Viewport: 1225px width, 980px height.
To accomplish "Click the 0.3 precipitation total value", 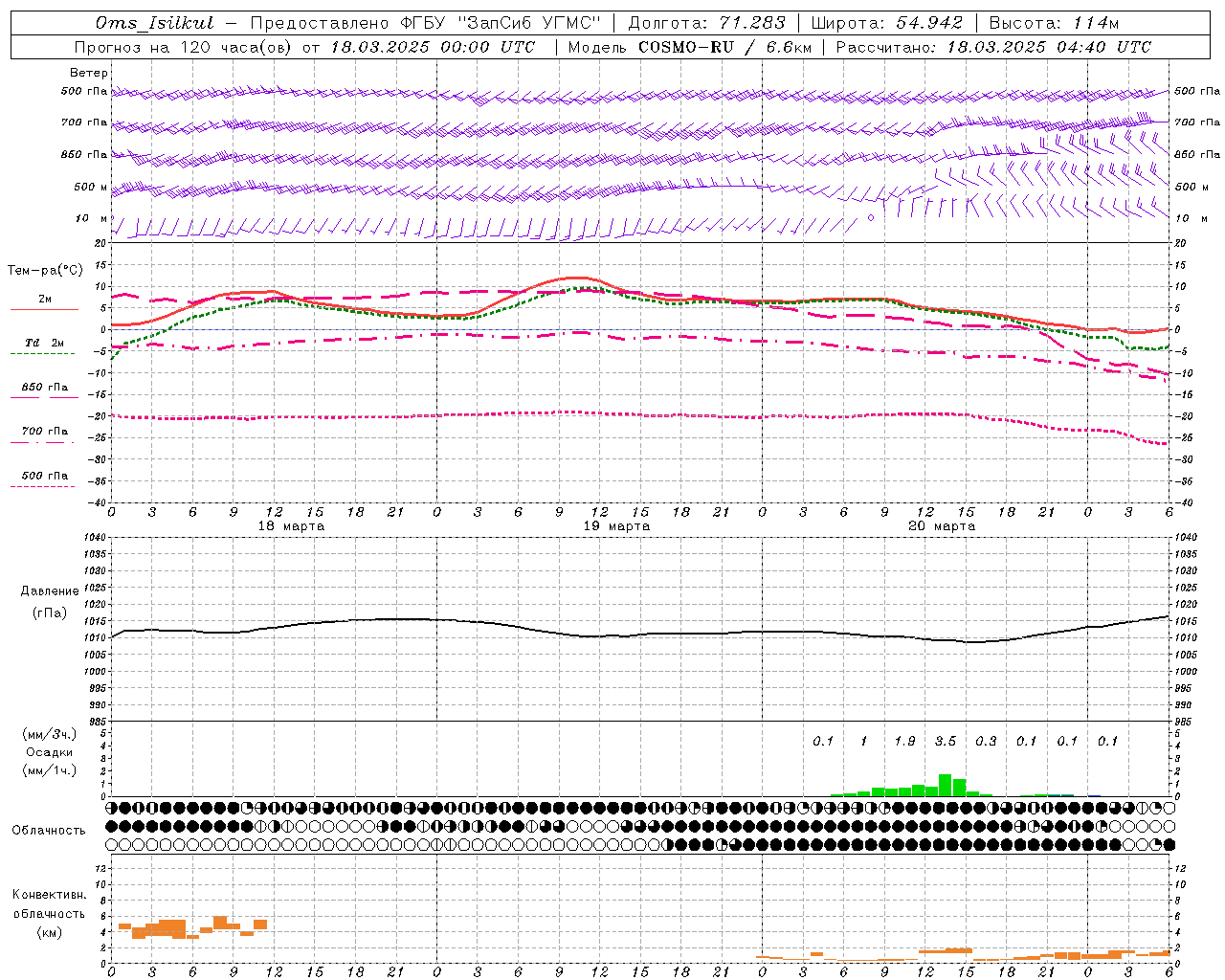I will pyautogui.click(x=986, y=741).
